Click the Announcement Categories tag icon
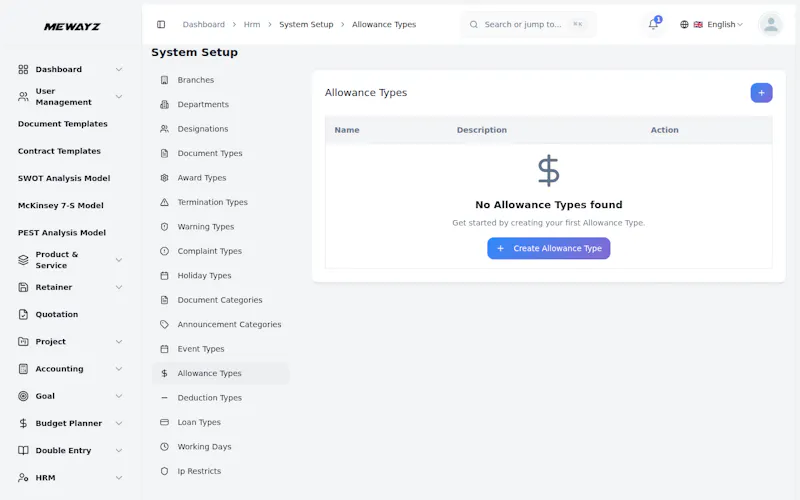Viewport: 800px width, 500px height. 164,324
